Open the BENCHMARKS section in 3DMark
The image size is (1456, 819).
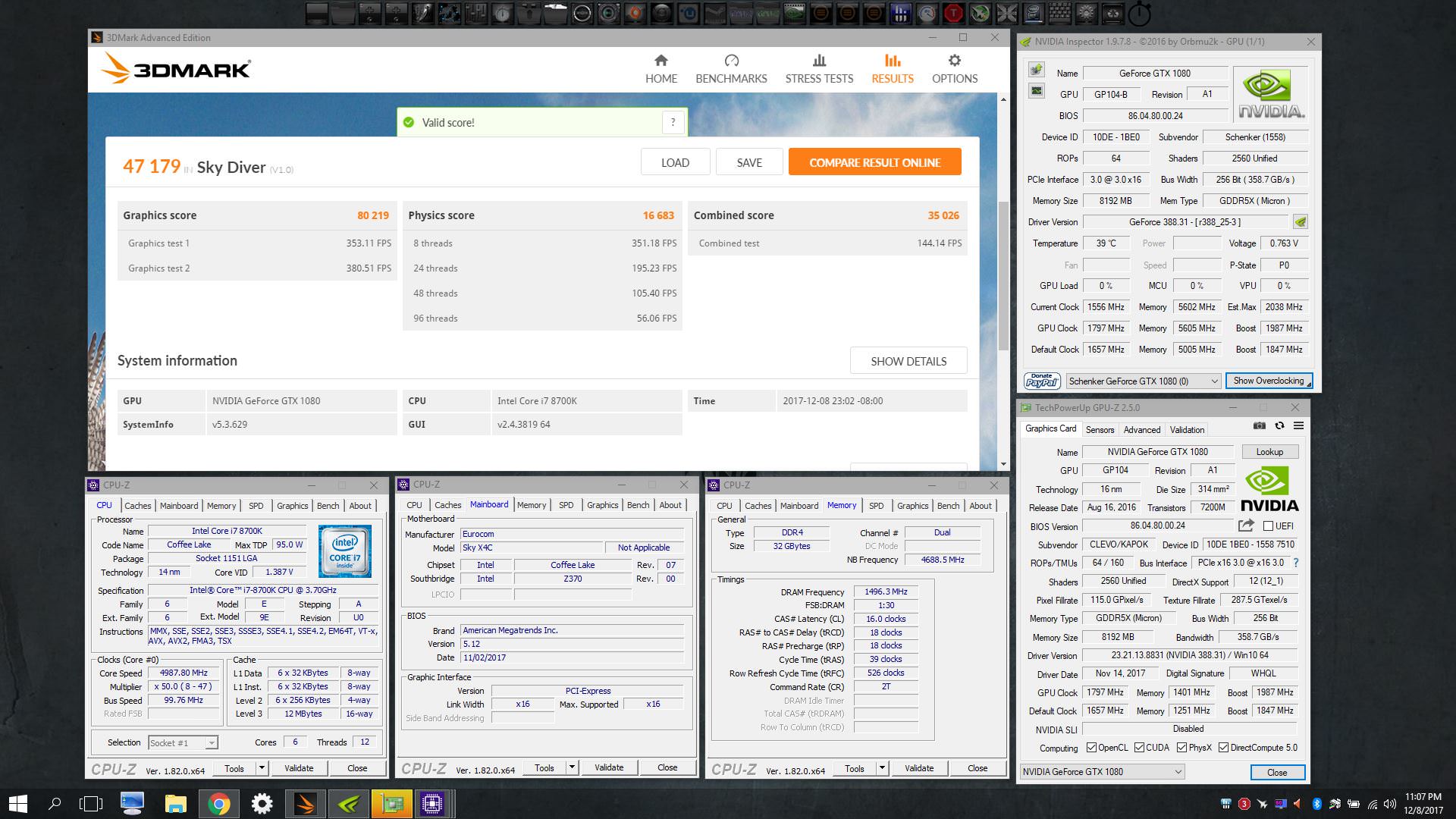coord(731,69)
